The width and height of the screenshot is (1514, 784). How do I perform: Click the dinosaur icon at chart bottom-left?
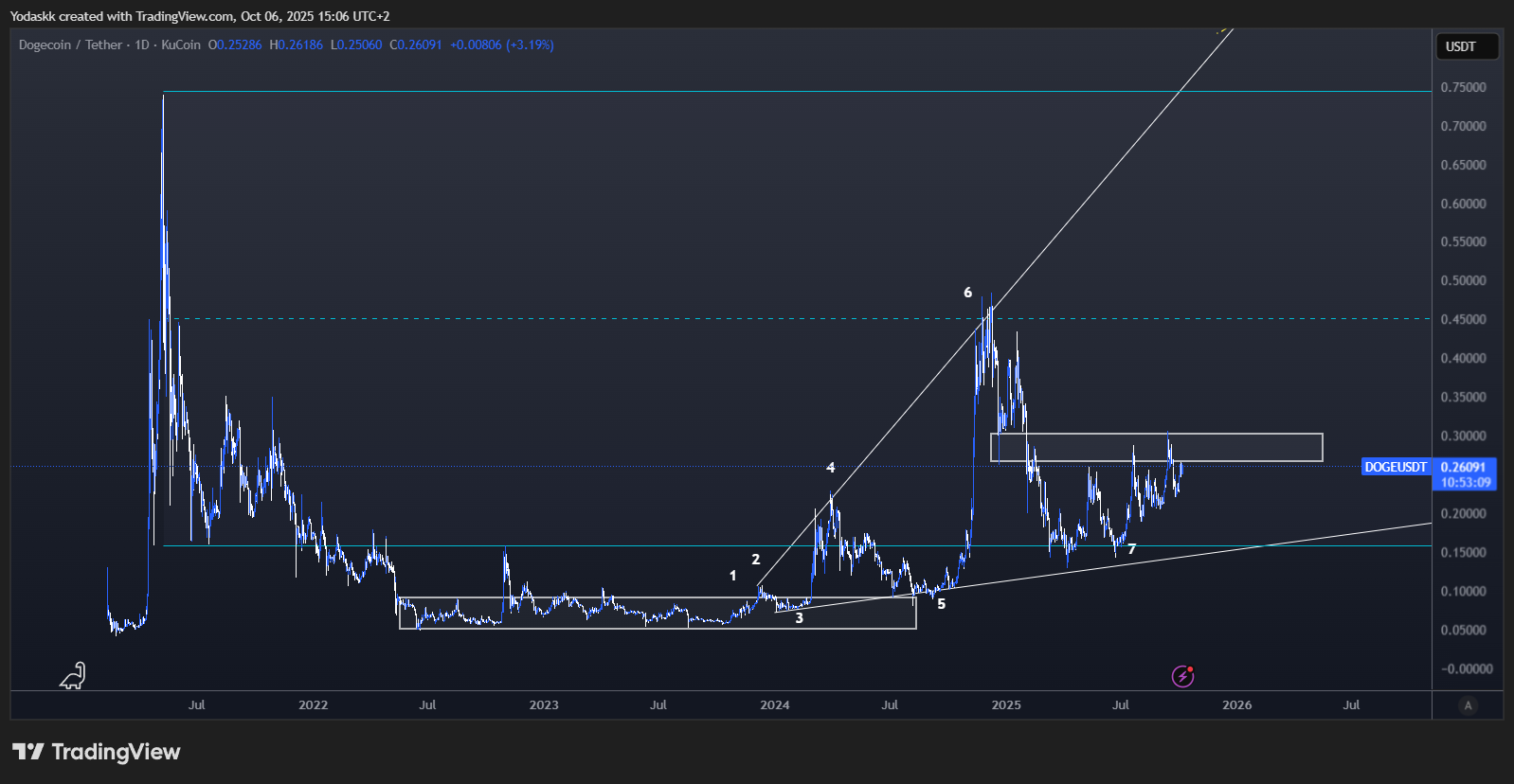pyautogui.click(x=73, y=675)
